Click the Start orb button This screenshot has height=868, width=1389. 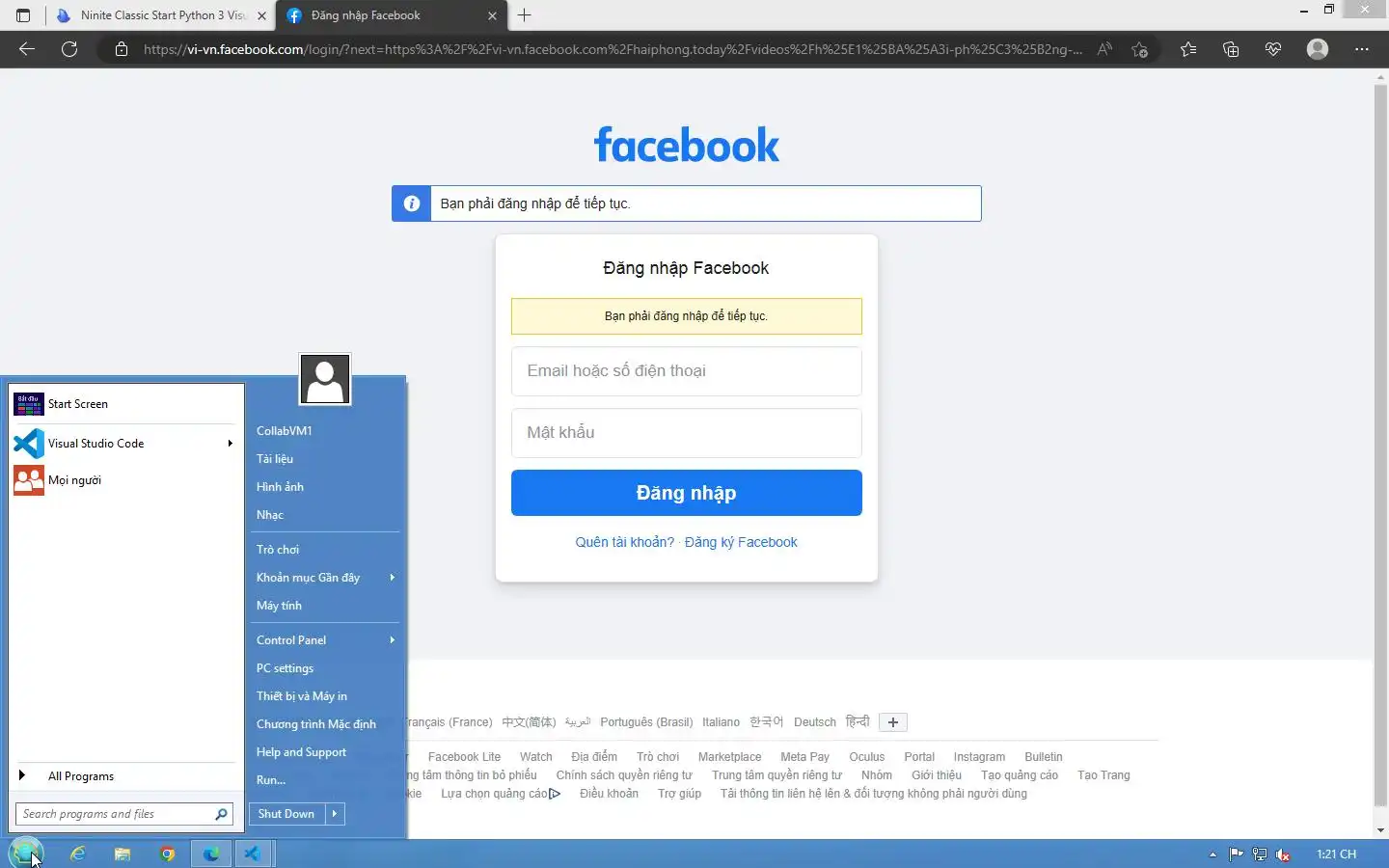(x=26, y=853)
